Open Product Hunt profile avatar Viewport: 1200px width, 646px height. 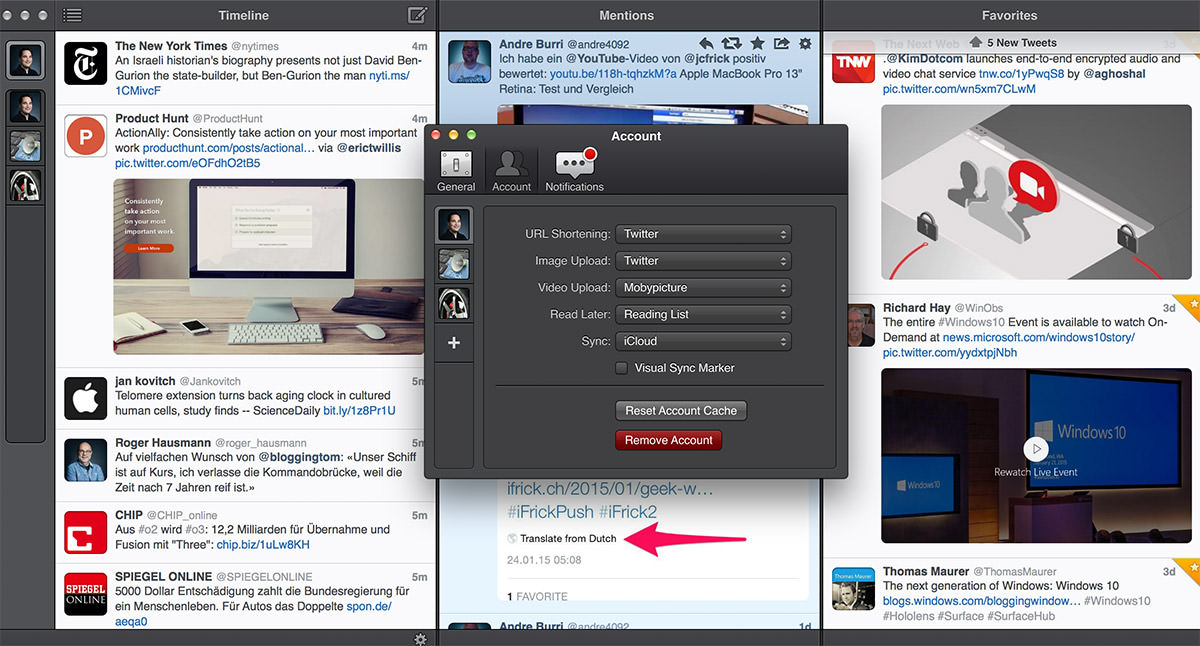(85, 136)
